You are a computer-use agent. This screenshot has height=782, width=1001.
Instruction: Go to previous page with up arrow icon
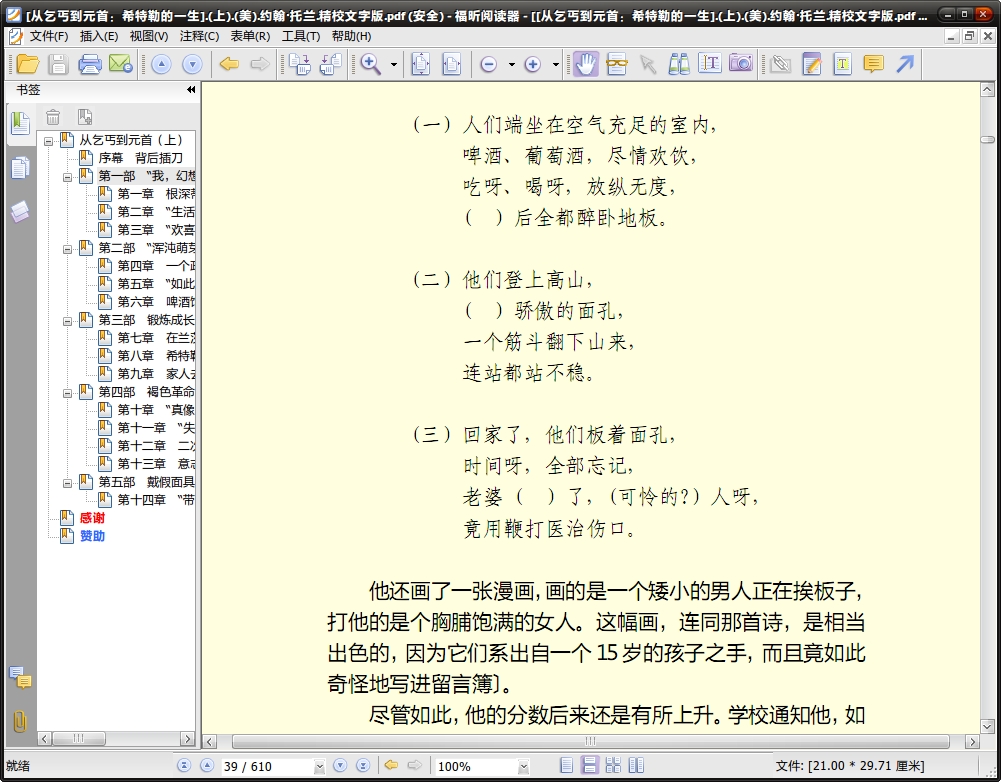[162, 64]
